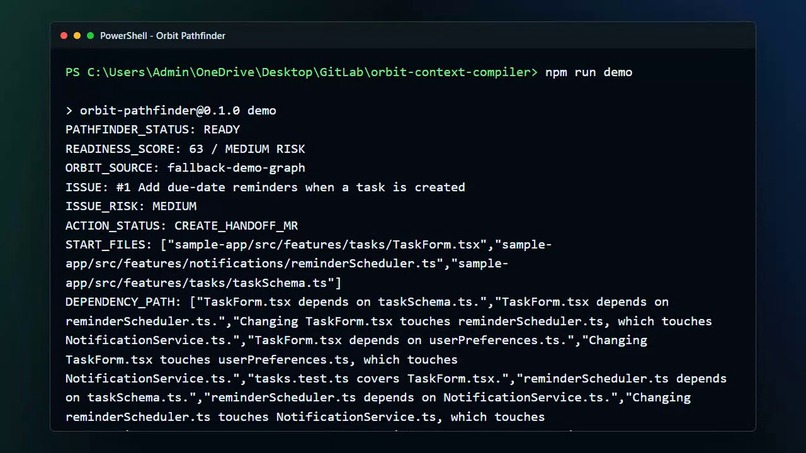Click 'reminderScheduler.ts depends on NotificationService.ts.' entry

click(x=411, y=397)
